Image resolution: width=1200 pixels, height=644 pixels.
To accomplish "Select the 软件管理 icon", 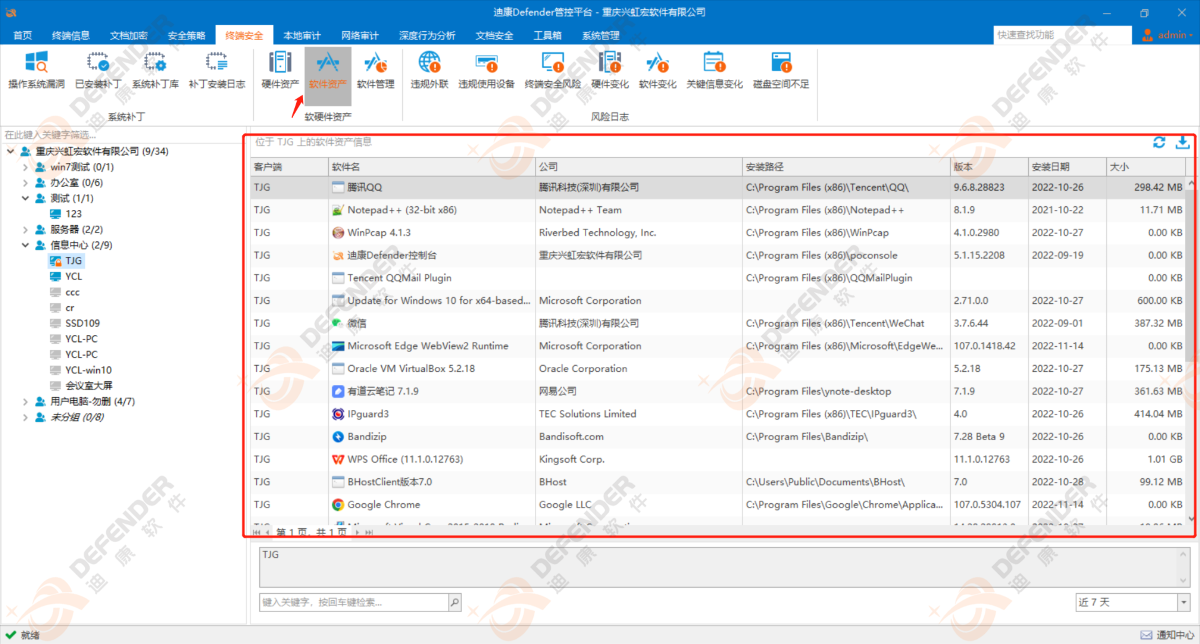I will click(375, 69).
